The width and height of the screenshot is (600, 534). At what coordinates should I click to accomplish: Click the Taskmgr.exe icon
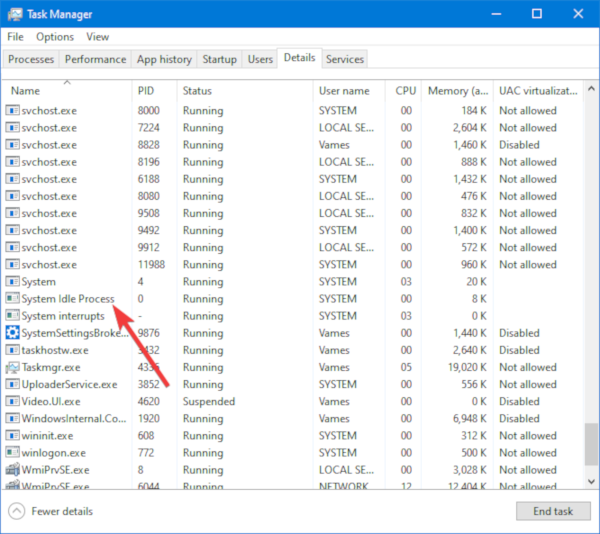click(12, 368)
